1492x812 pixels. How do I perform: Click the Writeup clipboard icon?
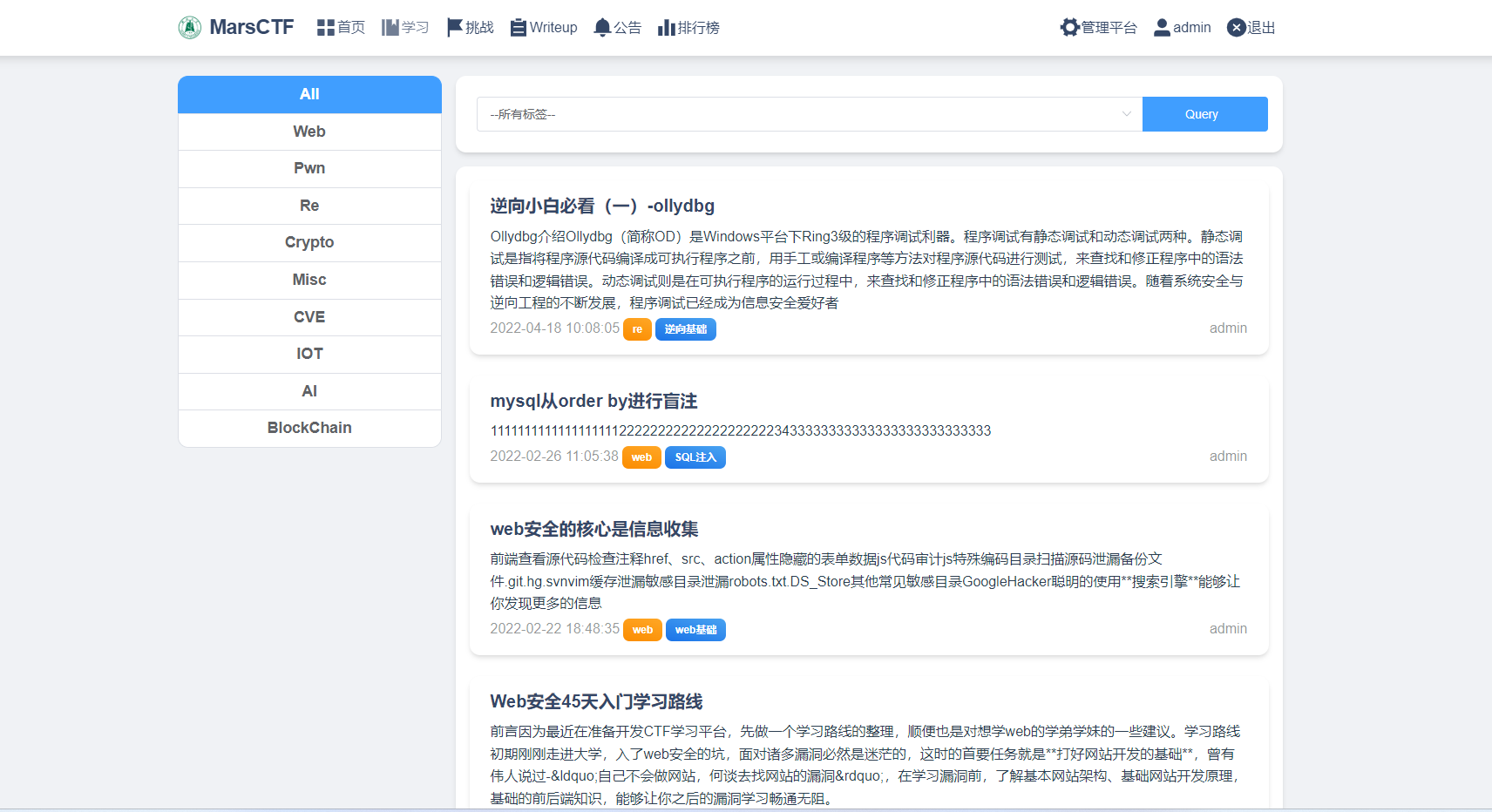(519, 27)
